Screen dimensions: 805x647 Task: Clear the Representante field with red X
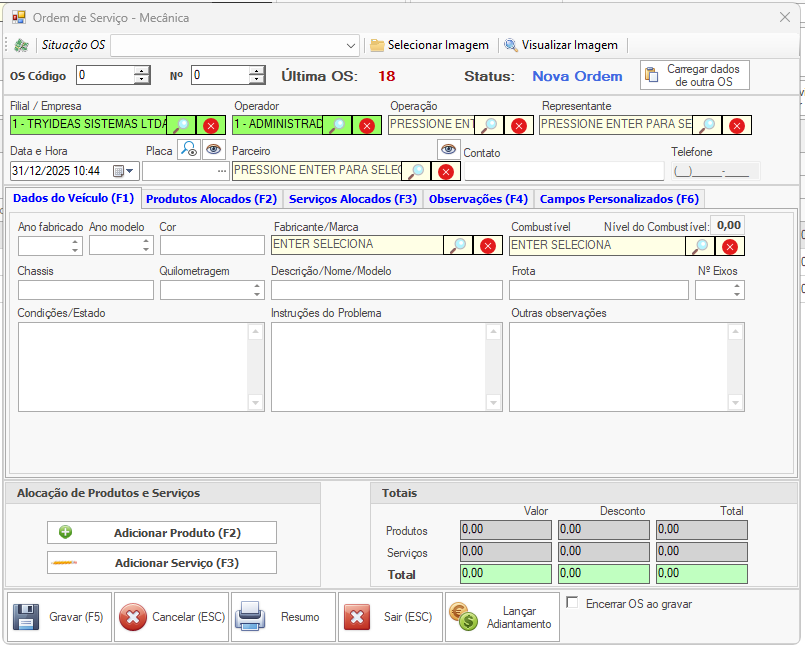point(737,125)
